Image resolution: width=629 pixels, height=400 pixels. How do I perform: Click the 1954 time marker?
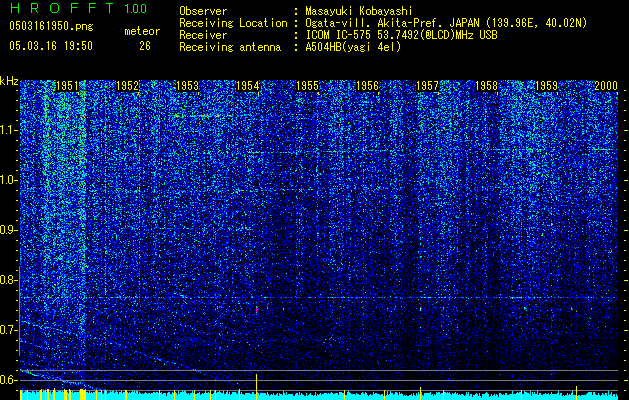coord(248,86)
